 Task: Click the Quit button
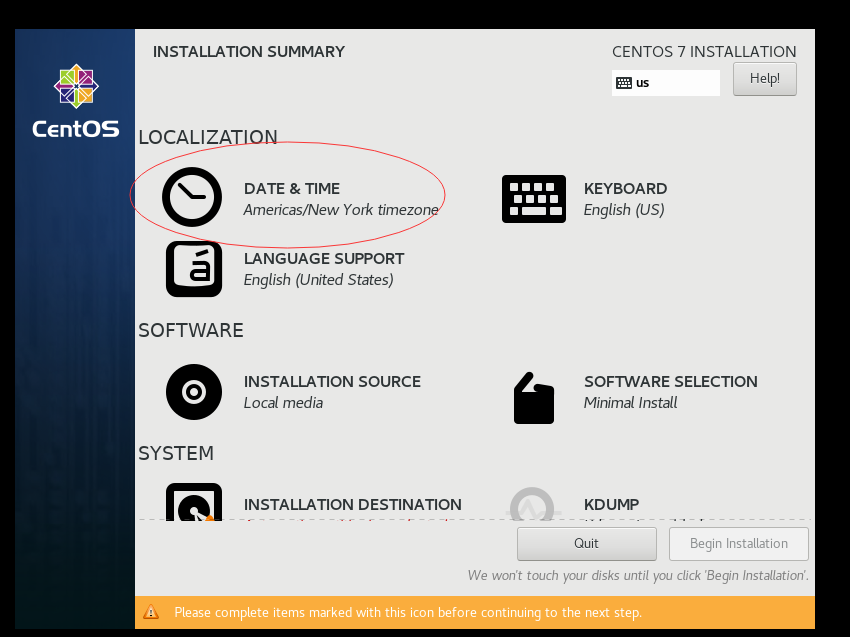coord(587,544)
